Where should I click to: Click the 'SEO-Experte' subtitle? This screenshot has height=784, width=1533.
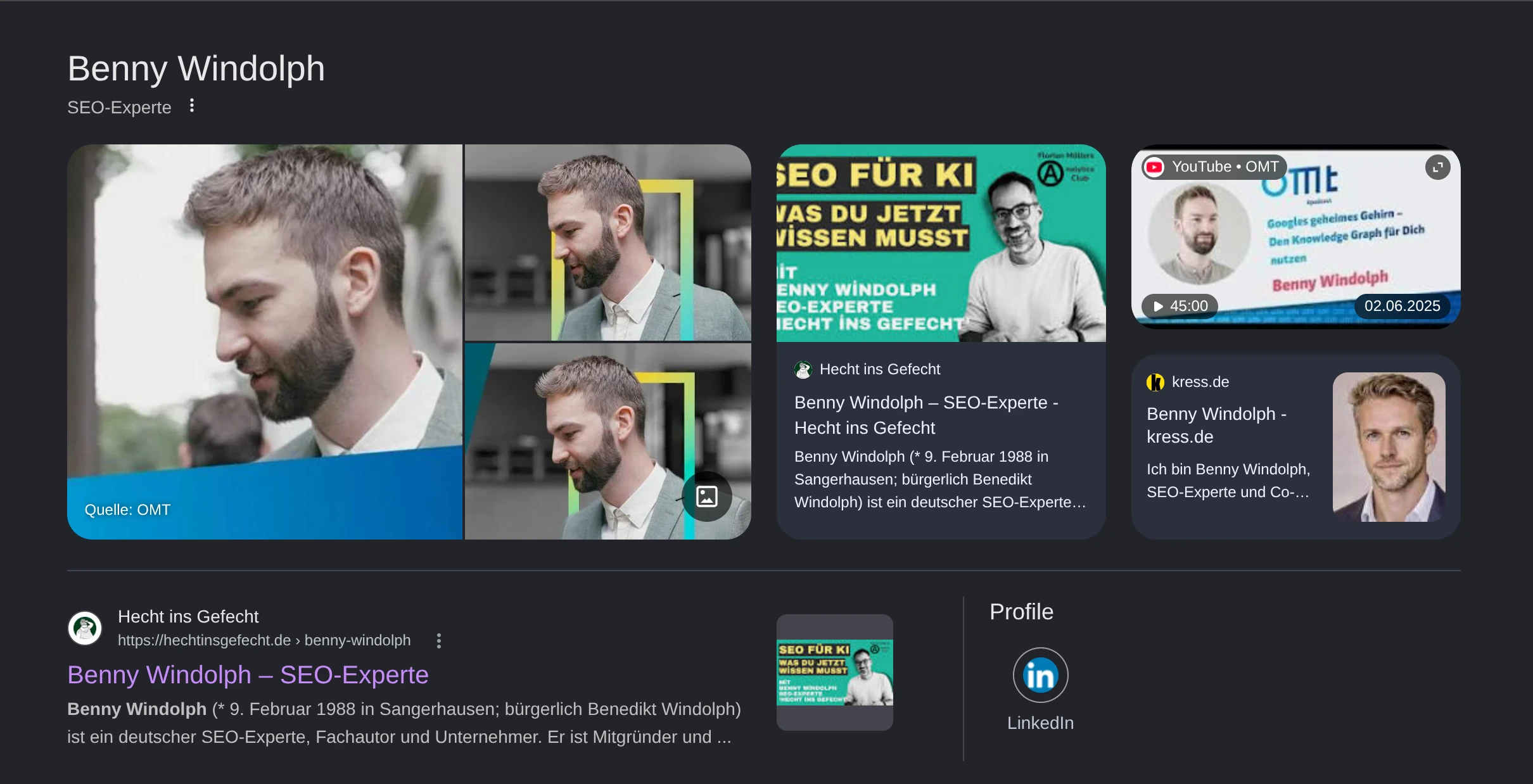[119, 108]
